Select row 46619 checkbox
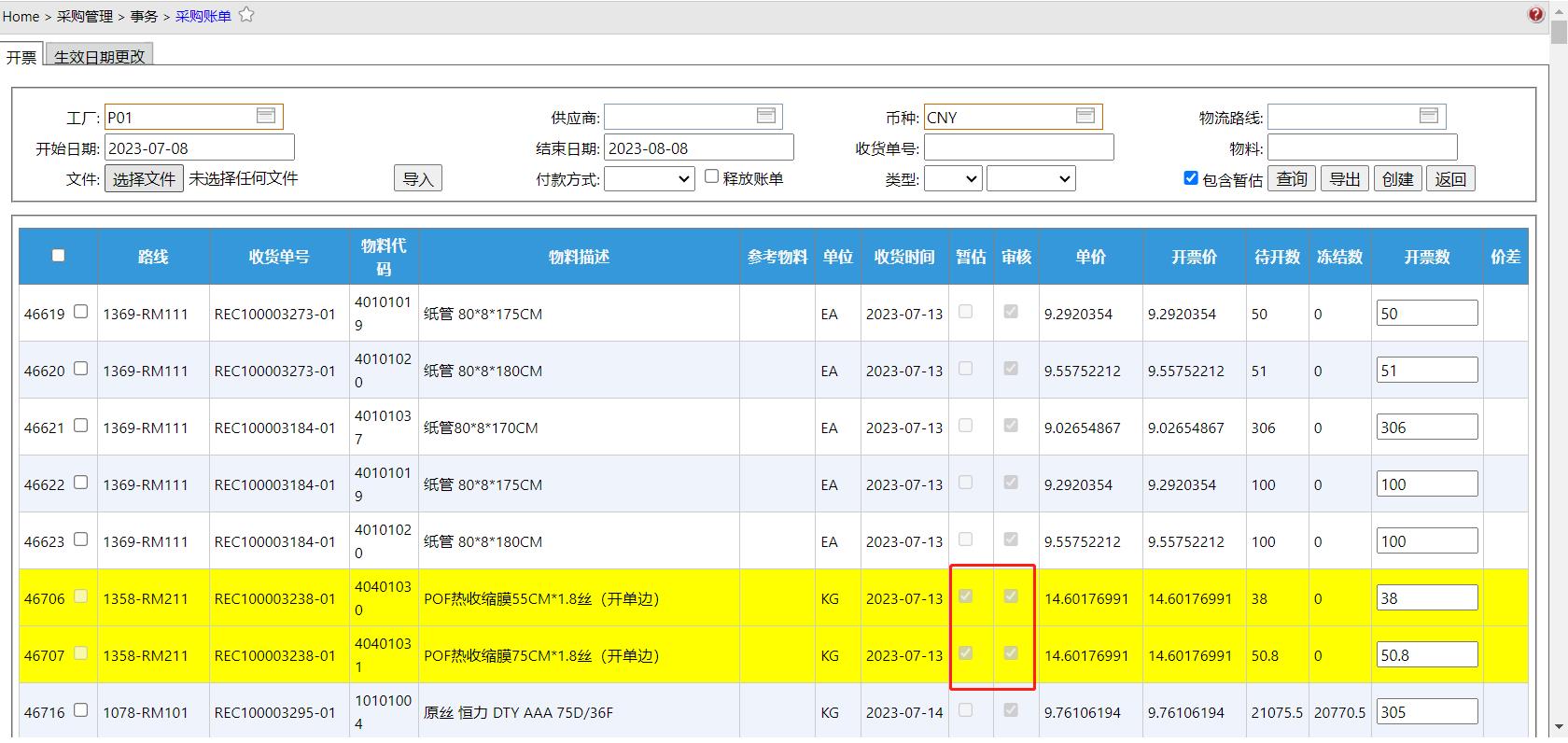1568x743 pixels. pyautogui.click(x=80, y=312)
